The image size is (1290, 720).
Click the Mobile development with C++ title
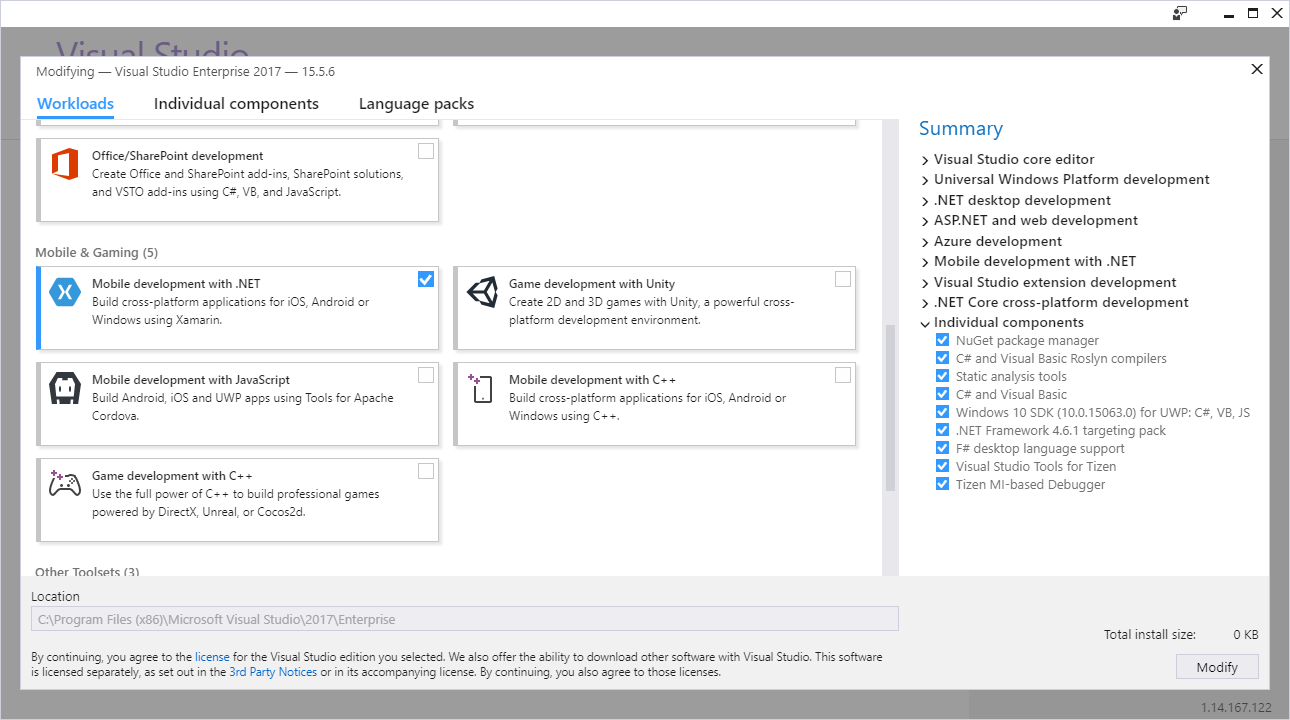(x=593, y=380)
